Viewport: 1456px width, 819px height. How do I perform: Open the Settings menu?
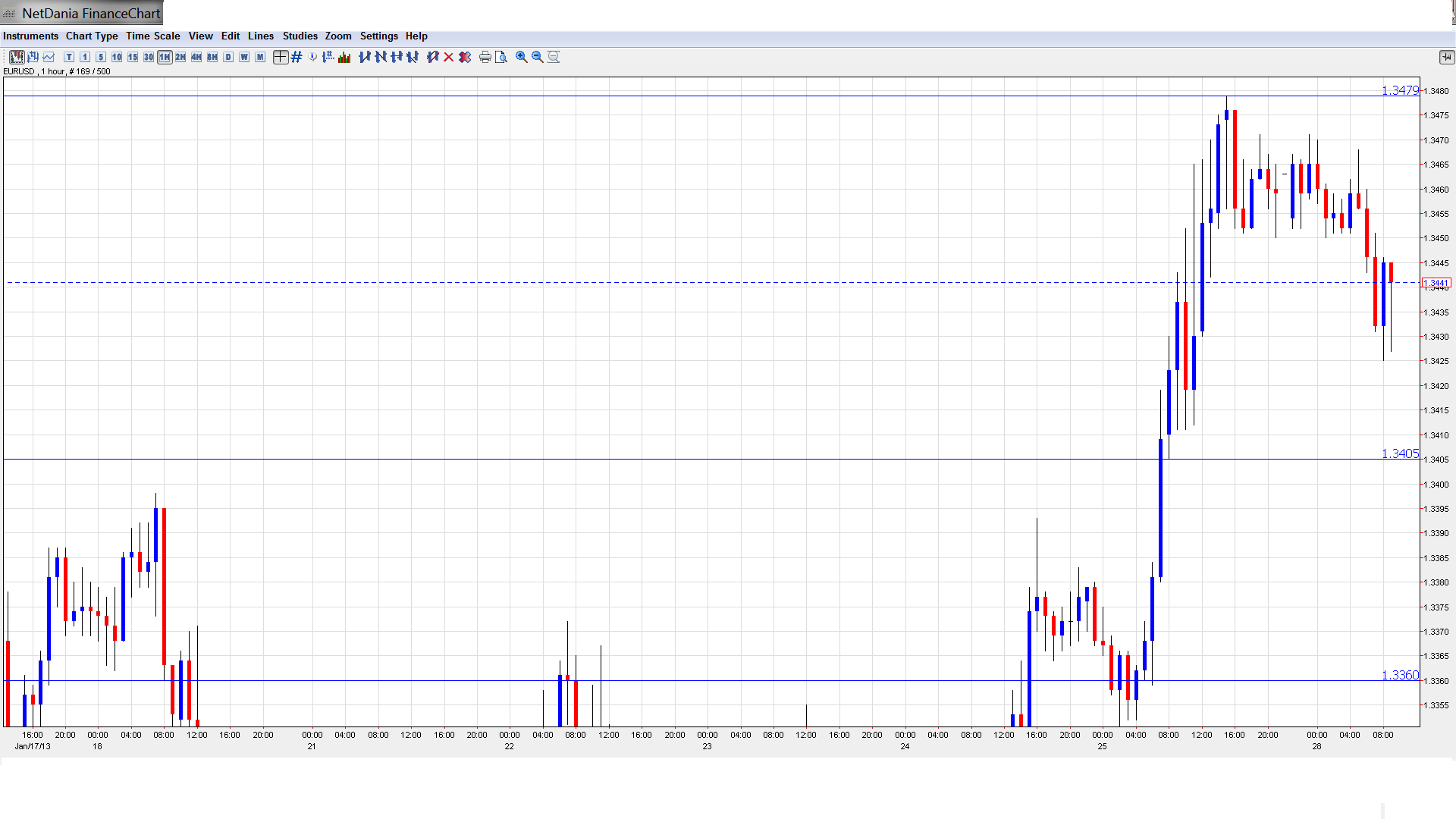[x=378, y=36]
